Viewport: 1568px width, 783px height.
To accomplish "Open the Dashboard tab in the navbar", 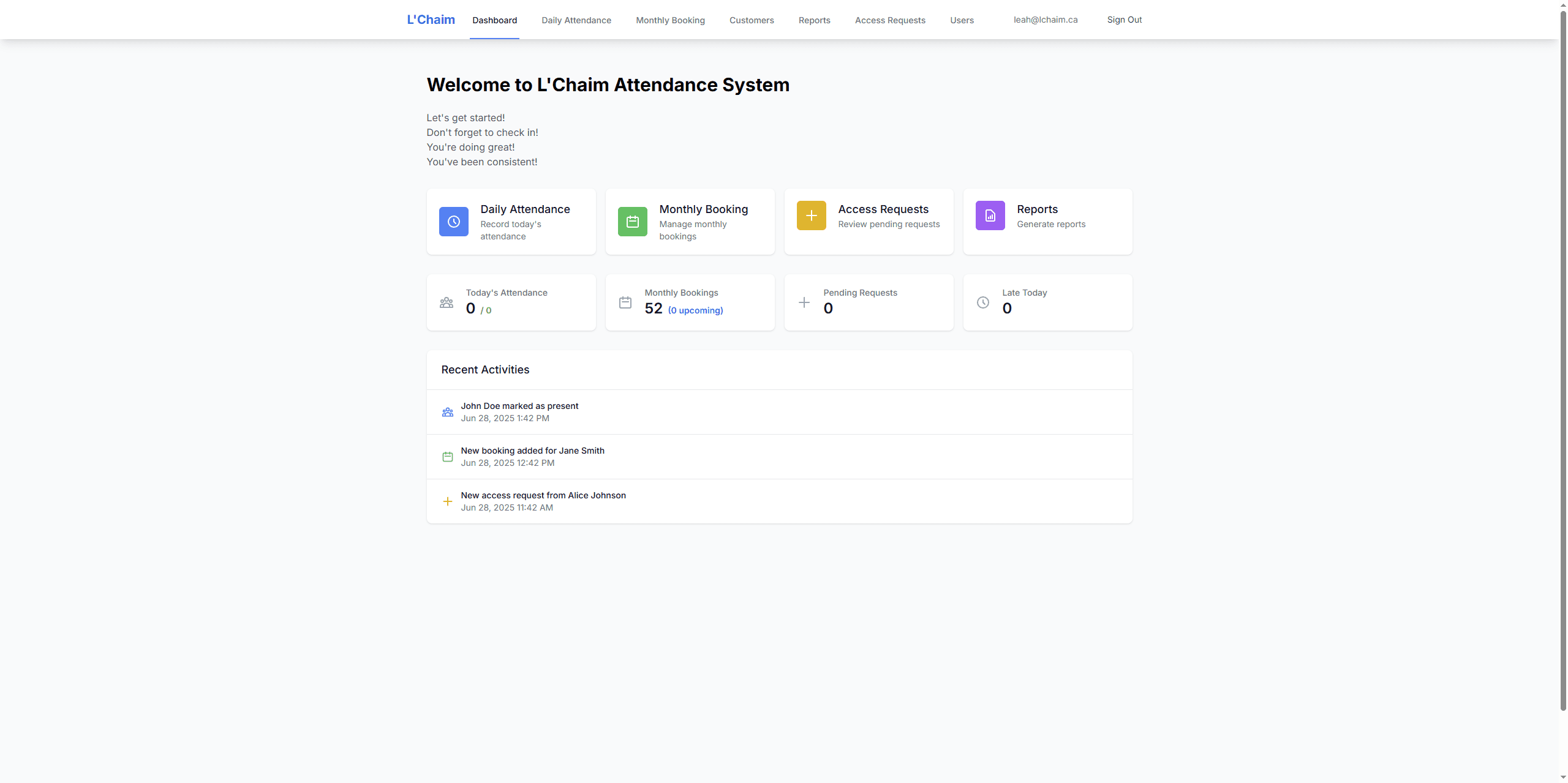I will click(x=494, y=20).
